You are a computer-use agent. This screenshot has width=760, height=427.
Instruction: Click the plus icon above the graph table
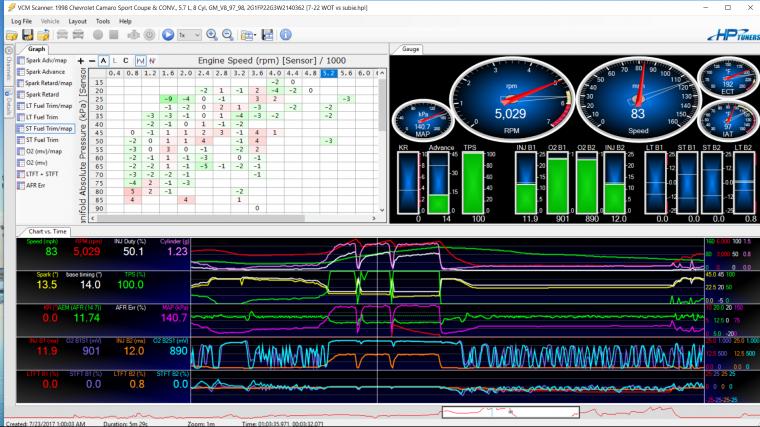pyautogui.click(x=81, y=61)
